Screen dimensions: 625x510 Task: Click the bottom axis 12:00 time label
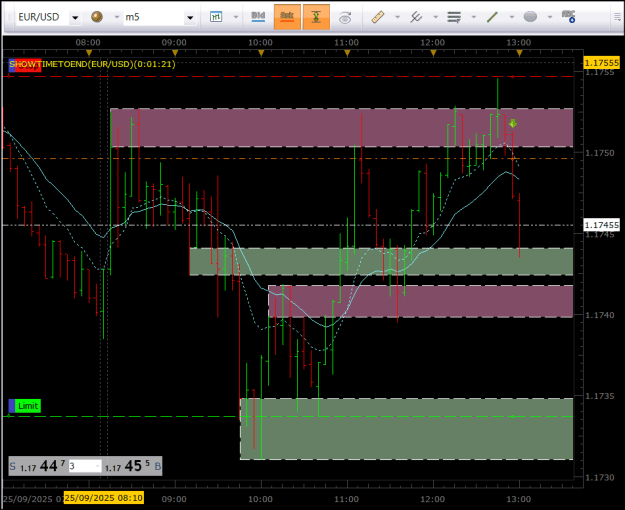[x=432, y=499]
